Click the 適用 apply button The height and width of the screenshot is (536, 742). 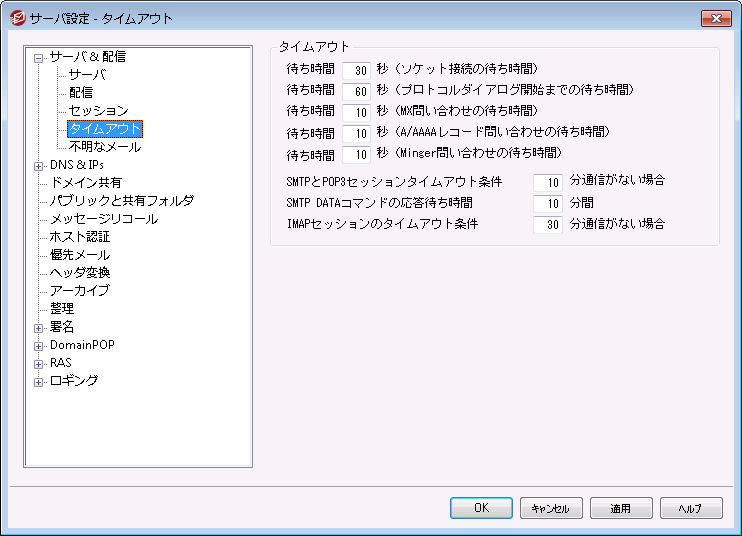621,508
